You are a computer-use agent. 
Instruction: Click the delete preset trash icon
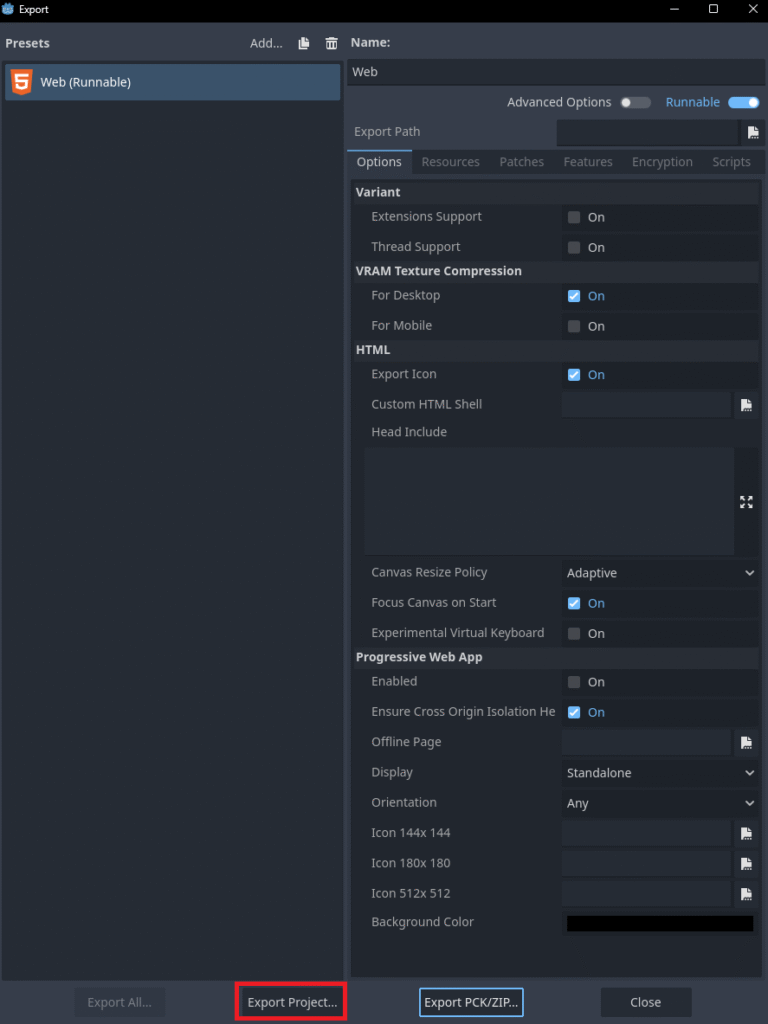[x=331, y=43]
